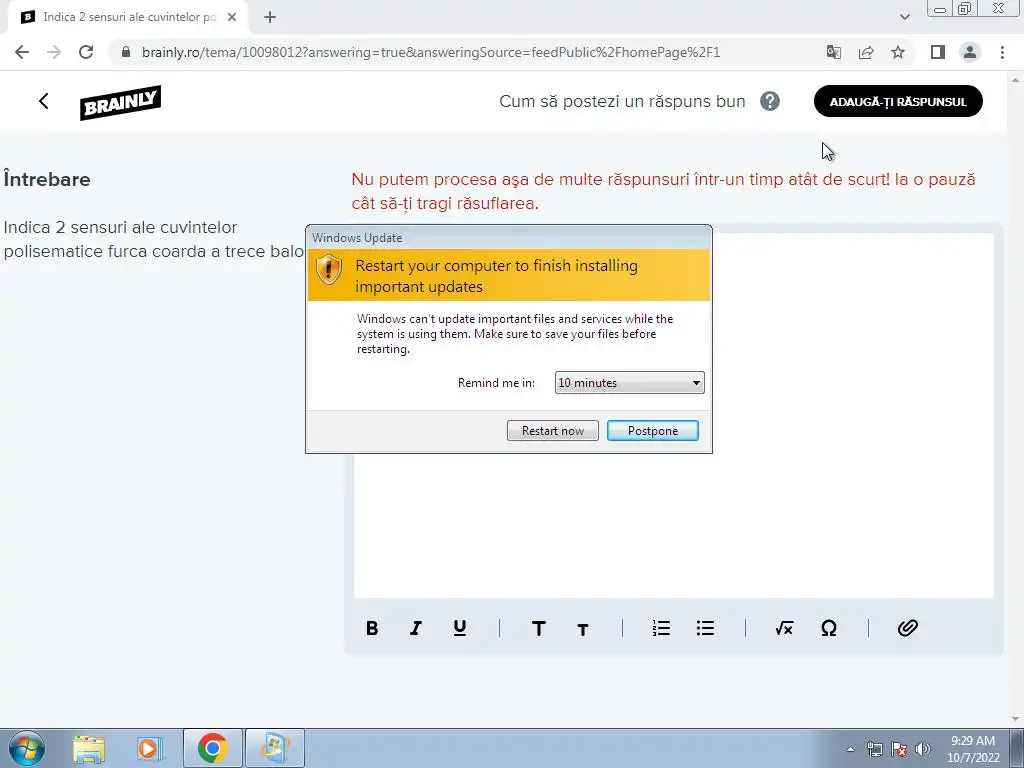Viewport: 1024px width, 768px height.
Task: Click the browser forward arrow
Action: pos(54,52)
